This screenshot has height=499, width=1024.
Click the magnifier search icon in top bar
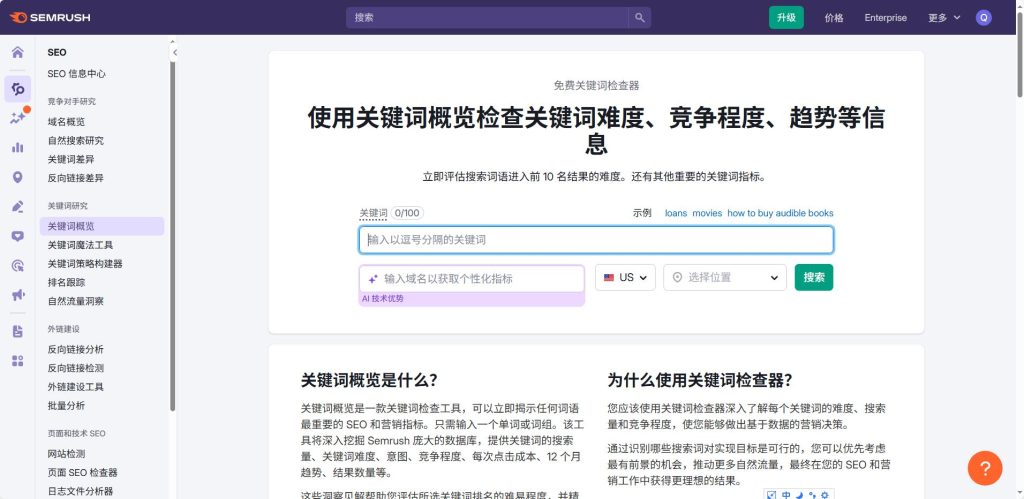pos(639,18)
